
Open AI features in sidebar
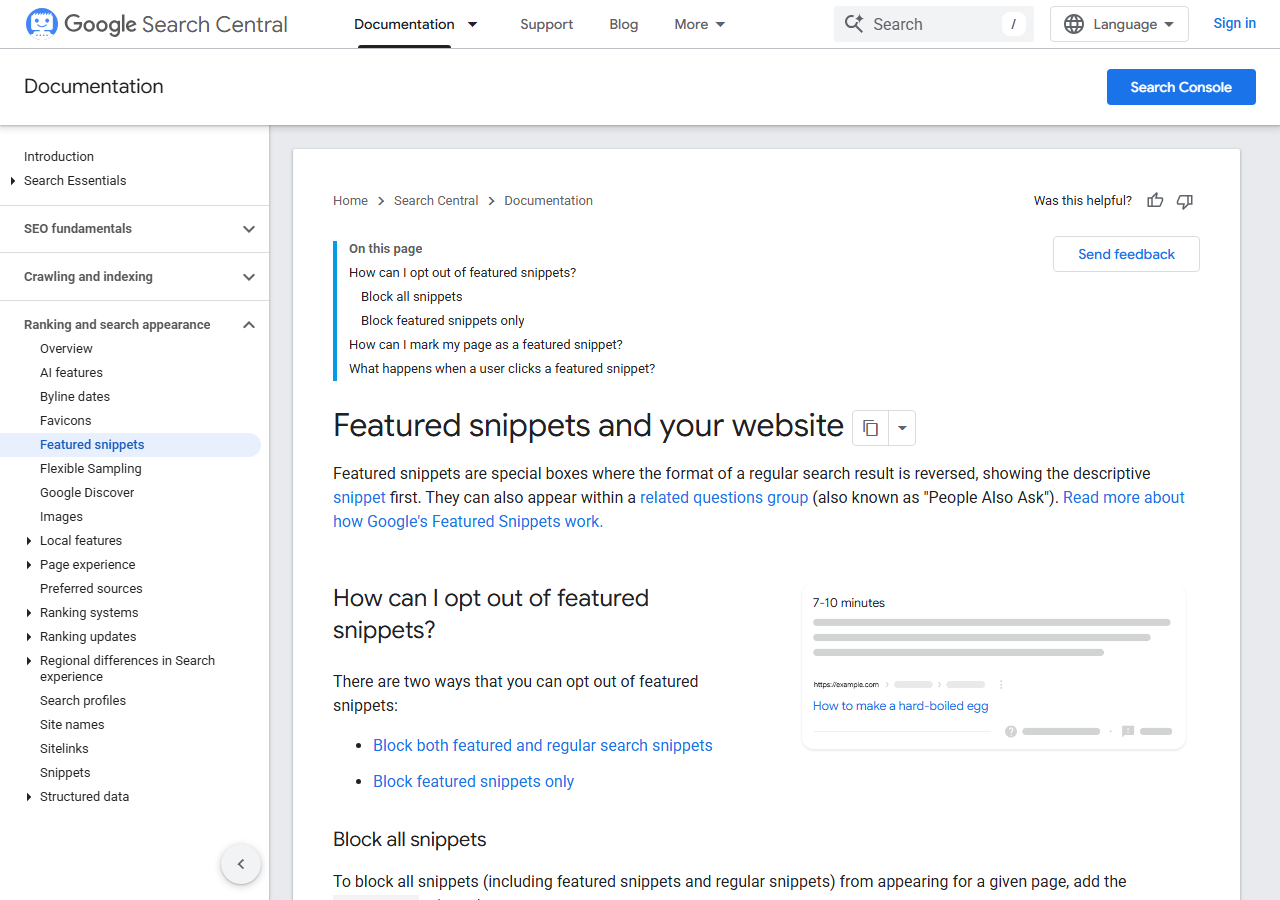[71, 373]
